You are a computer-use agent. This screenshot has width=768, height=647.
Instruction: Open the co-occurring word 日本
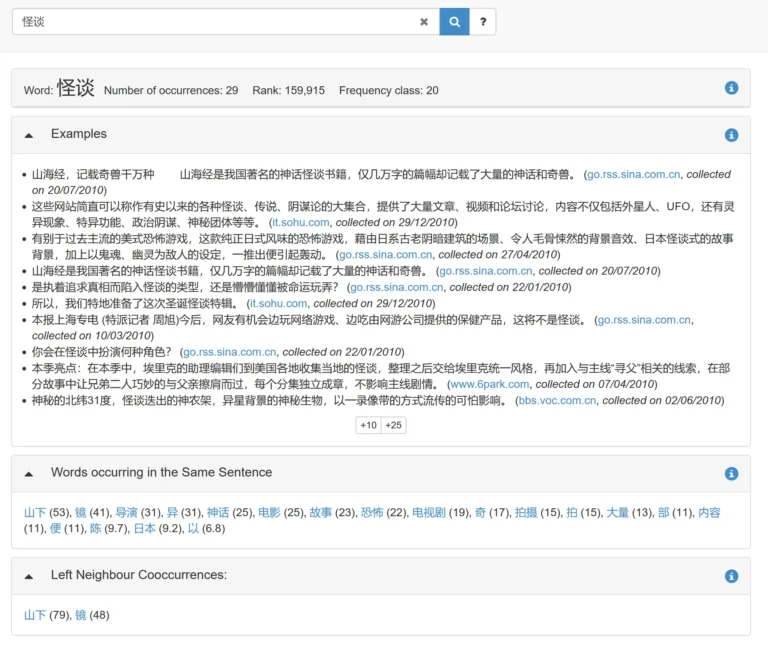click(x=144, y=528)
